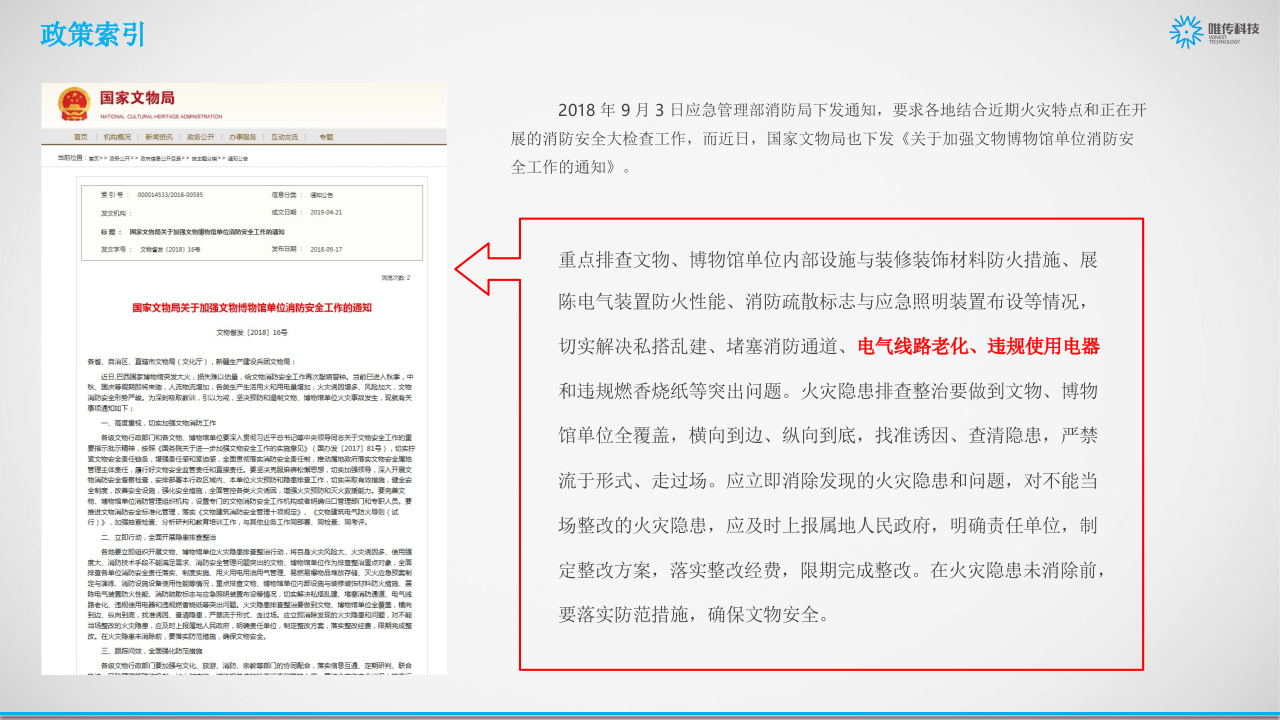The height and width of the screenshot is (720, 1280).
Task: Click the 通知公告 breadcrumb link
Action: click(238, 158)
